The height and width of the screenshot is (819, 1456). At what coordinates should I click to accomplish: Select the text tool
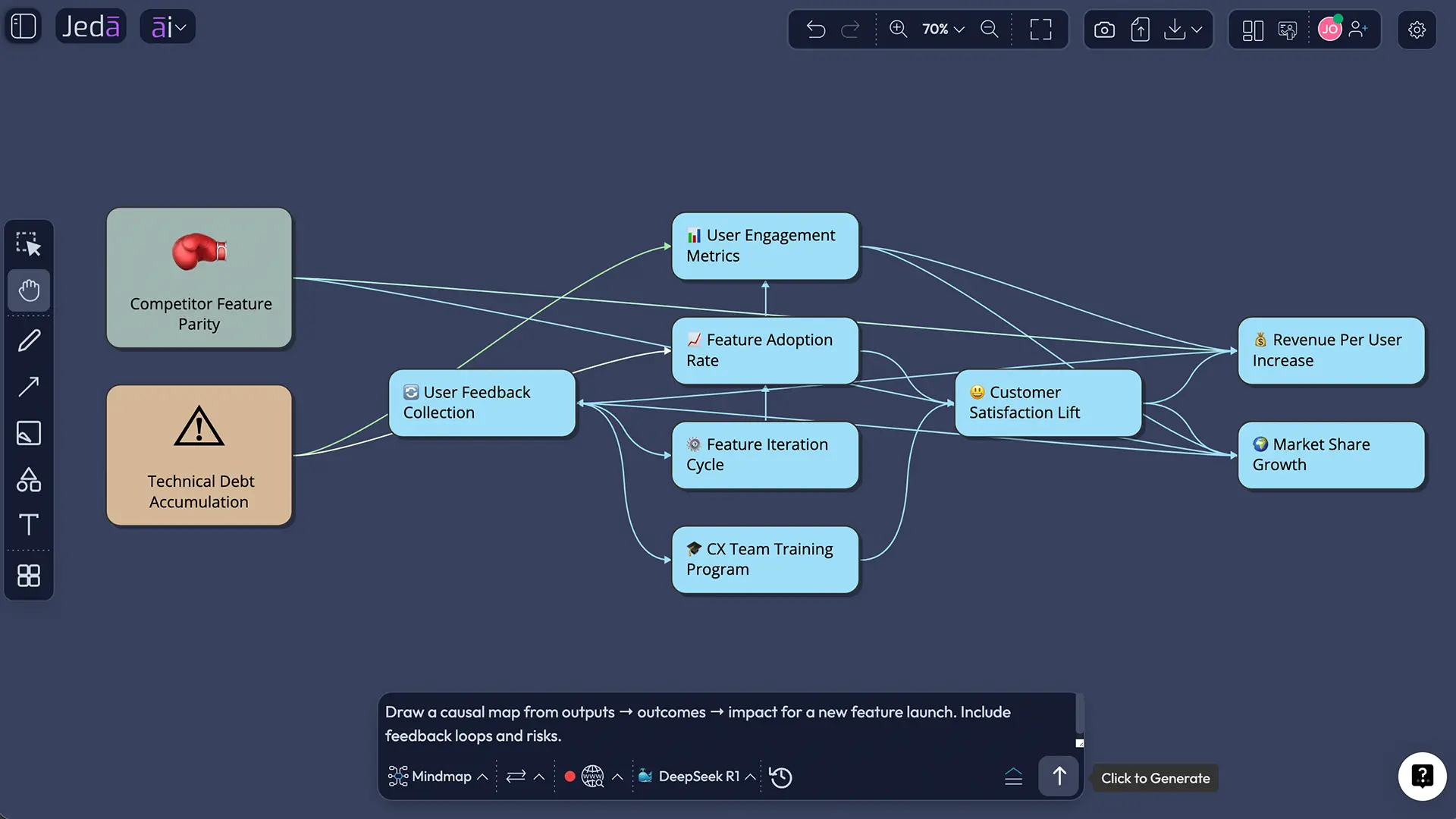pyautogui.click(x=29, y=525)
